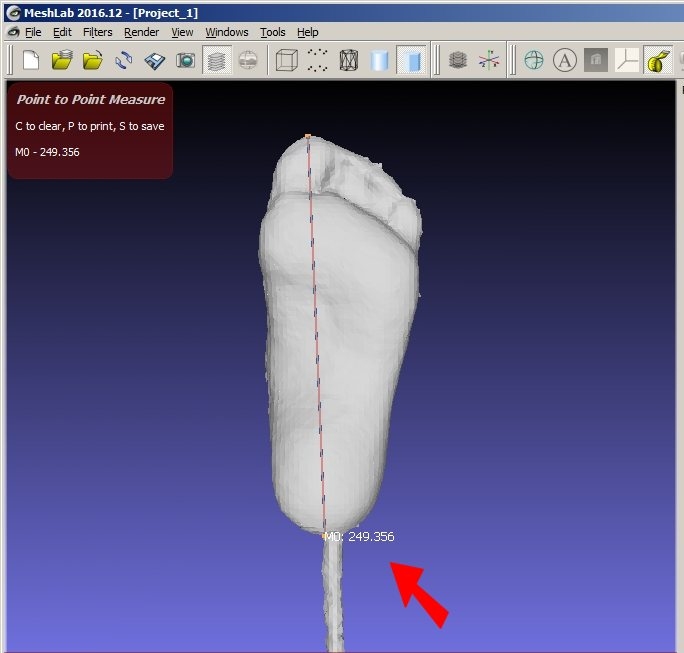
Task: Open the Windows menu
Action: tap(227, 32)
